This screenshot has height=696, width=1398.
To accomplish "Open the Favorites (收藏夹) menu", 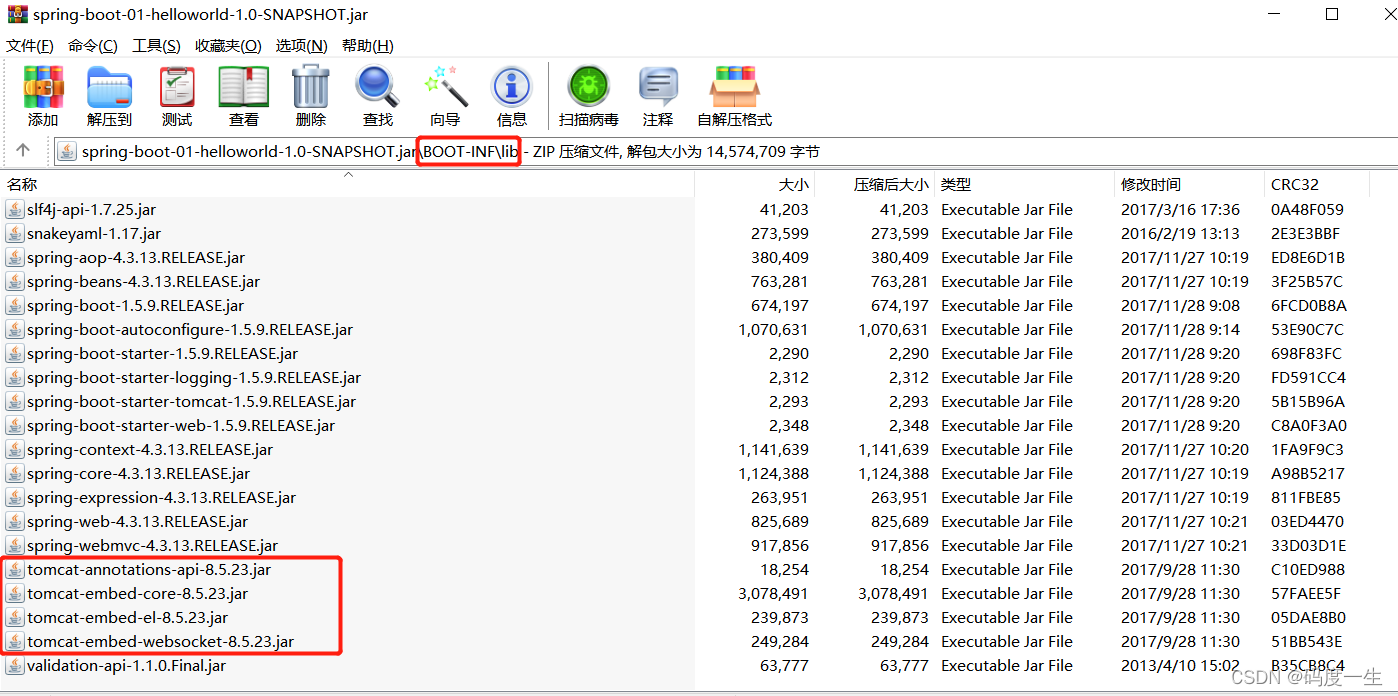I will [x=228, y=46].
